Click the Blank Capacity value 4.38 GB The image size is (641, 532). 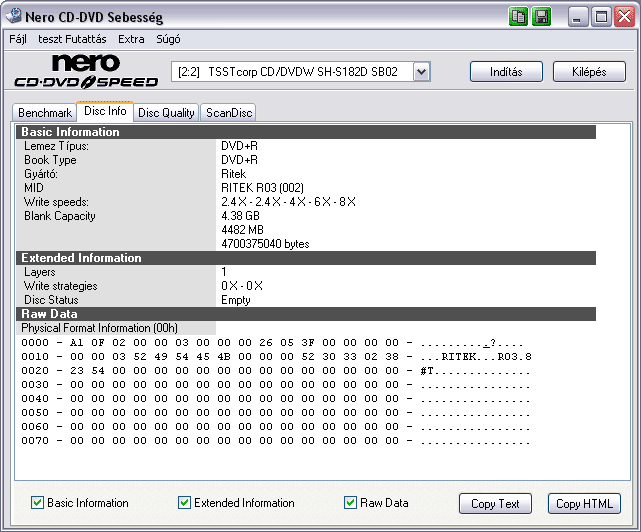click(240, 215)
